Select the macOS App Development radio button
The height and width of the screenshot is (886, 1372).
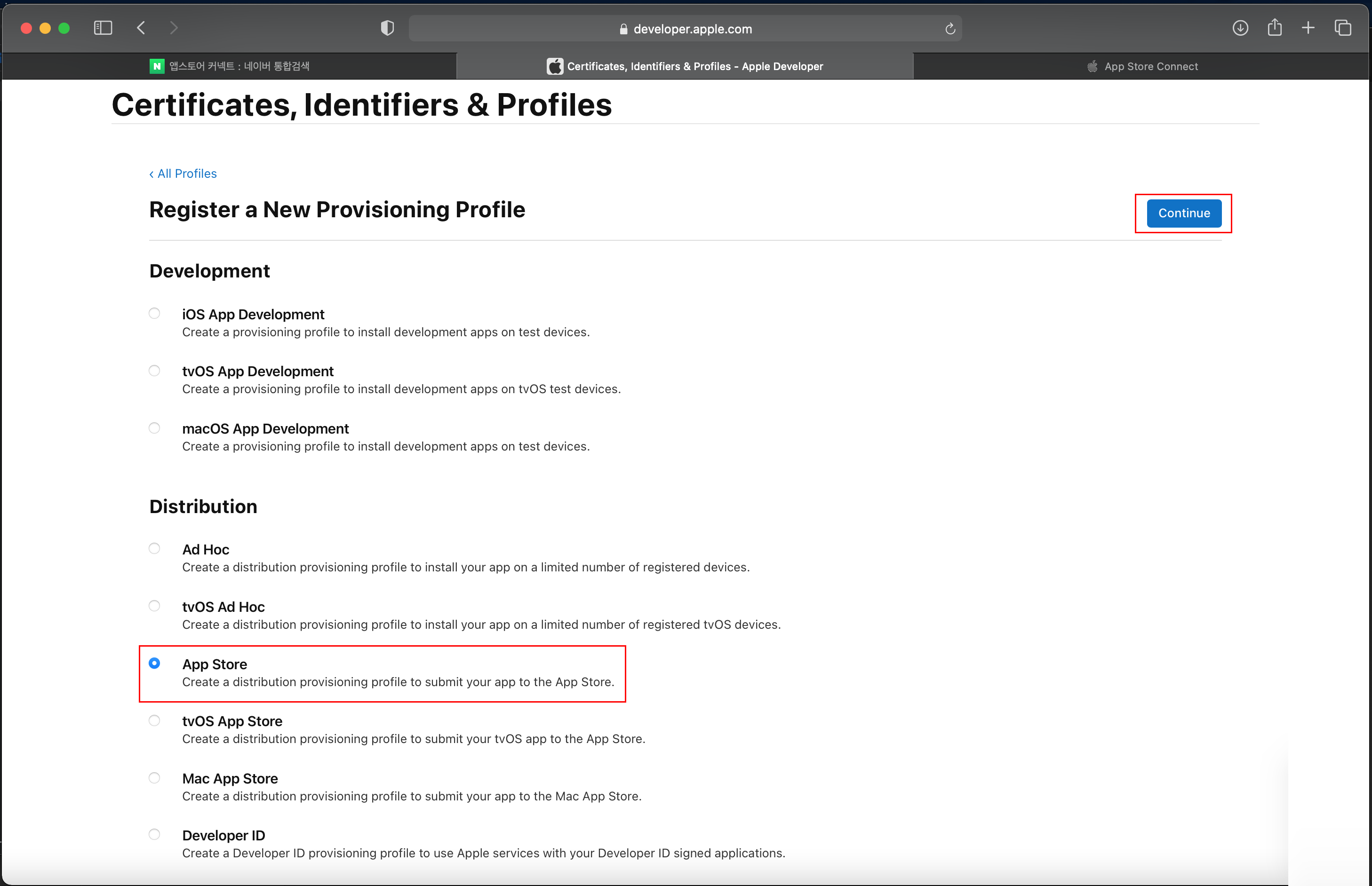point(154,428)
